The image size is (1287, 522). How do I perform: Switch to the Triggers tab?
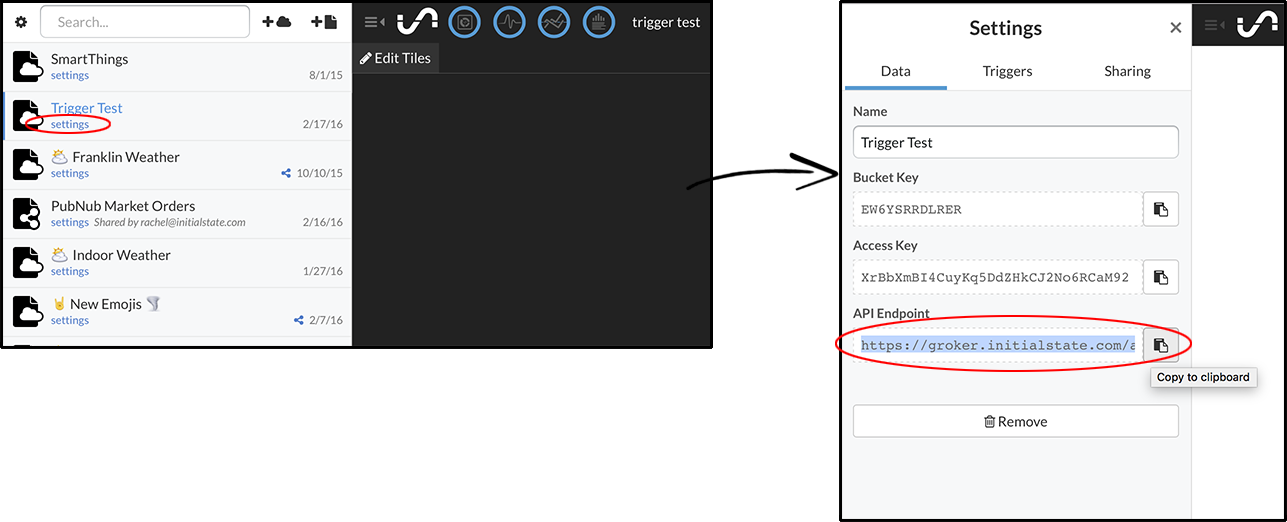coord(1007,71)
